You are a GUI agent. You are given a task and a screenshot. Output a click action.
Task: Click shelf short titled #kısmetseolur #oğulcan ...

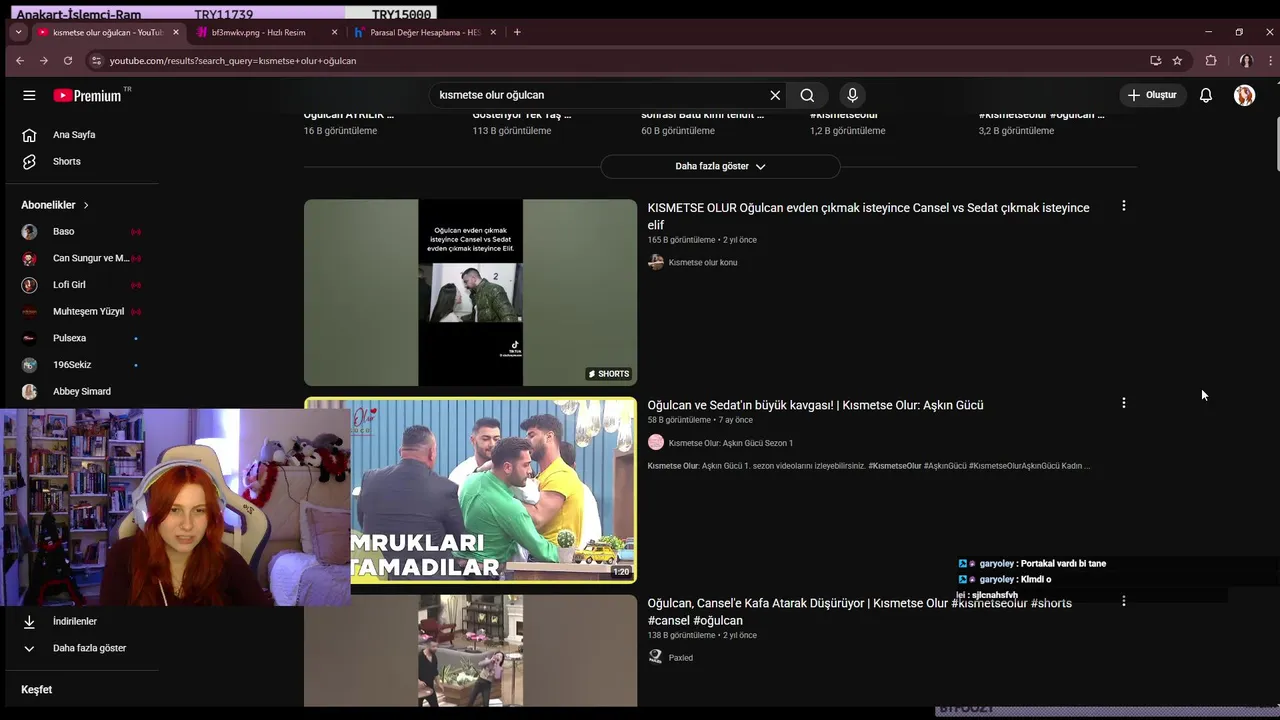coord(1041,115)
